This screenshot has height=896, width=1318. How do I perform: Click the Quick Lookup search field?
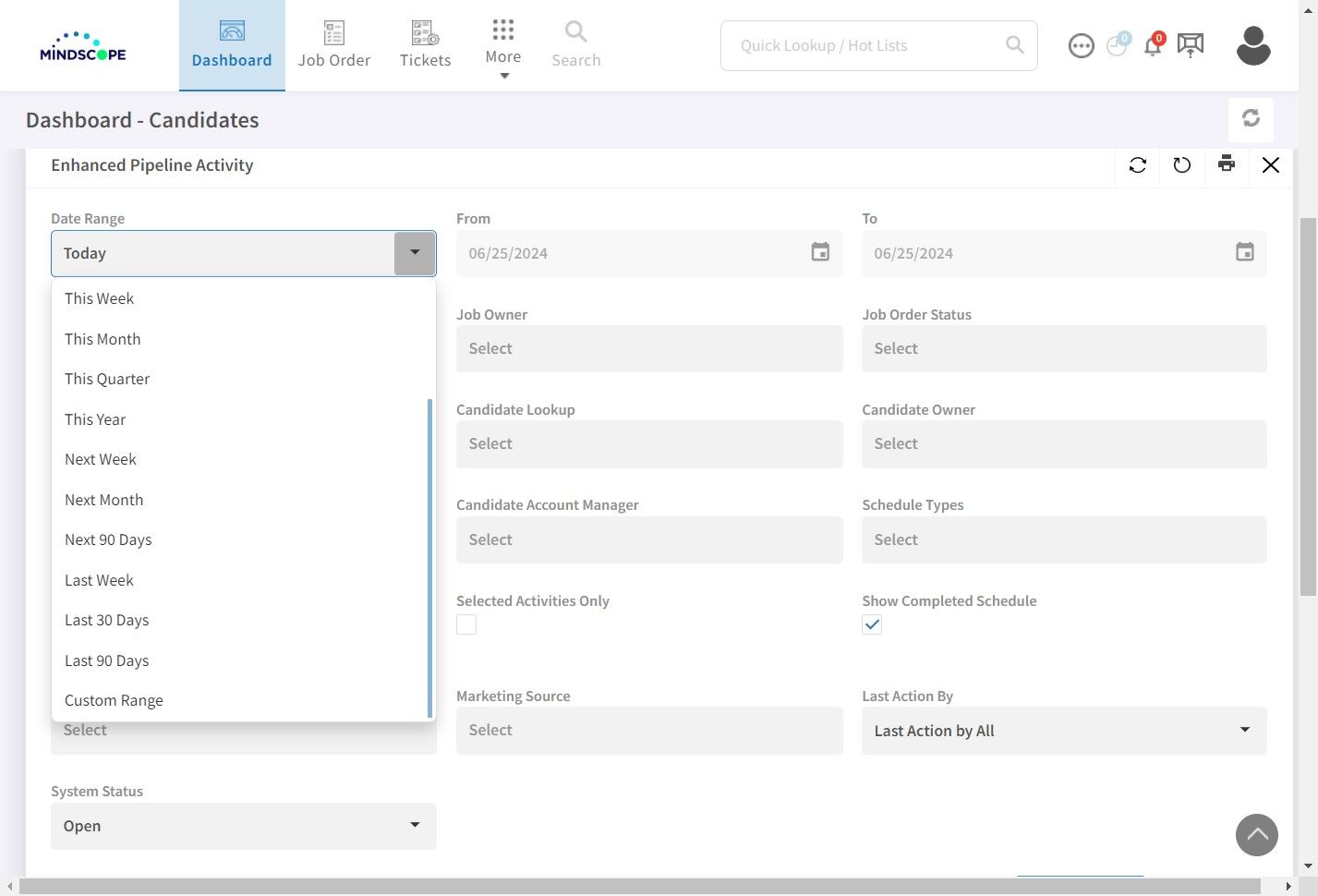868,45
